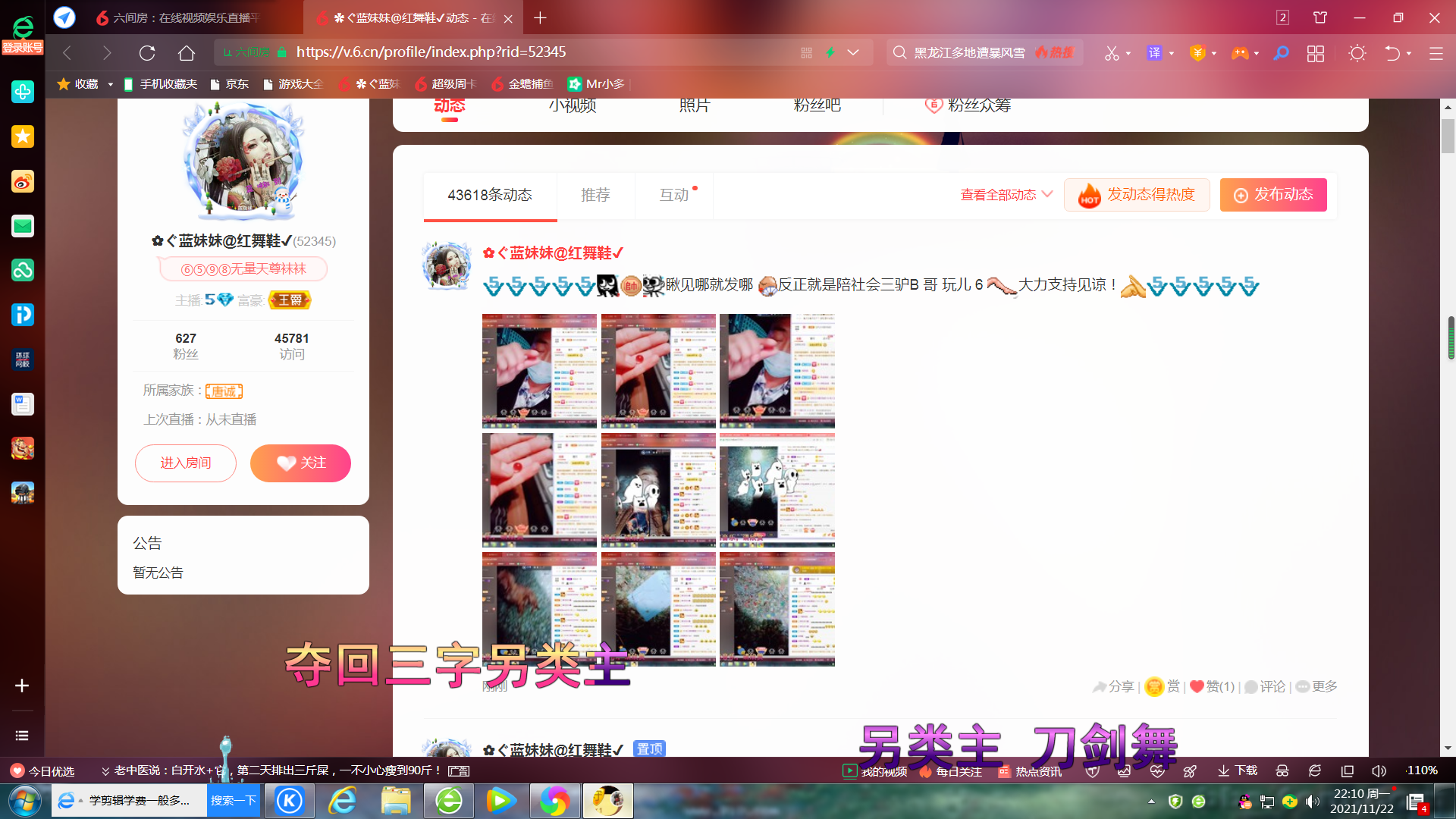Open 更多 options on the post
The height and width of the screenshot is (819, 1456).
pyautogui.click(x=1316, y=686)
